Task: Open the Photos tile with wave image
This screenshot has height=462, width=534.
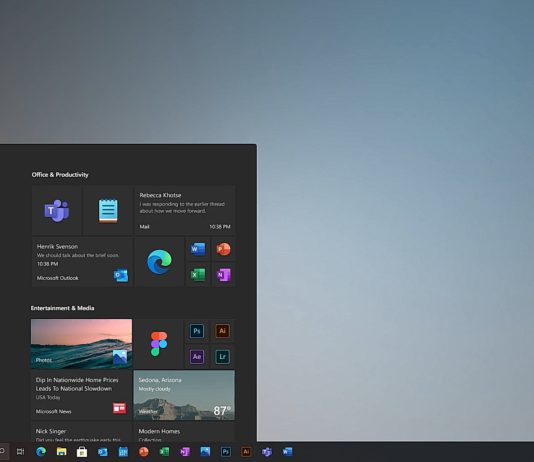Action: [x=81, y=344]
